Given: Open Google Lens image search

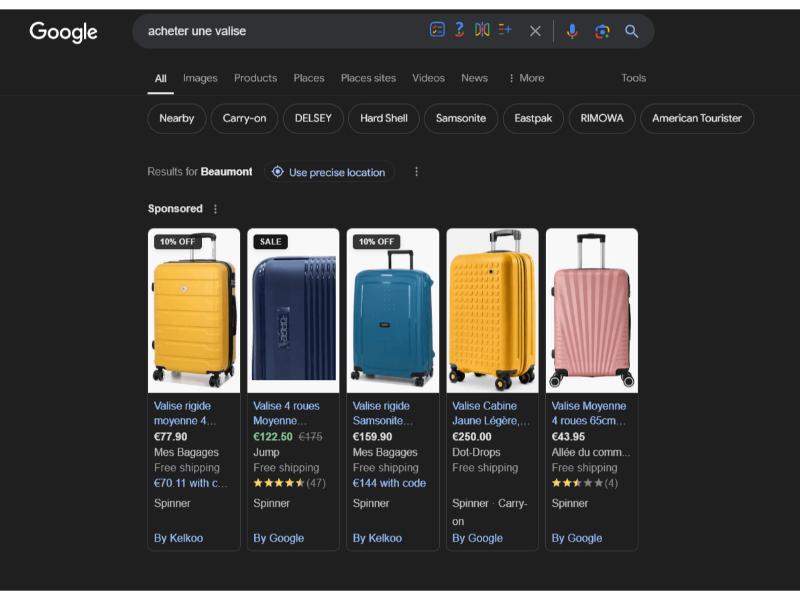Looking at the screenshot, I should 602,31.
